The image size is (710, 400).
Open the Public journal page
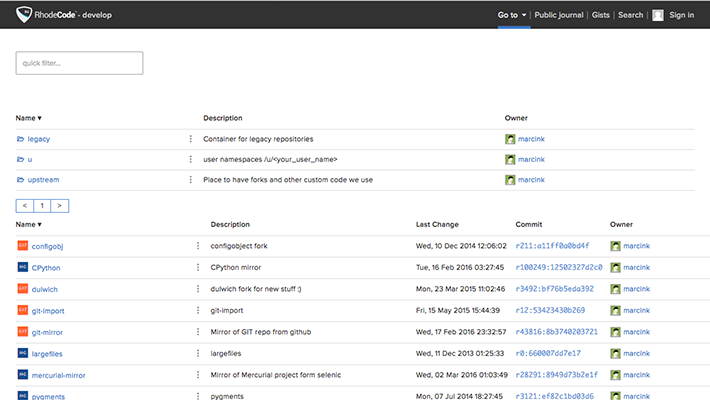pos(559,15)
